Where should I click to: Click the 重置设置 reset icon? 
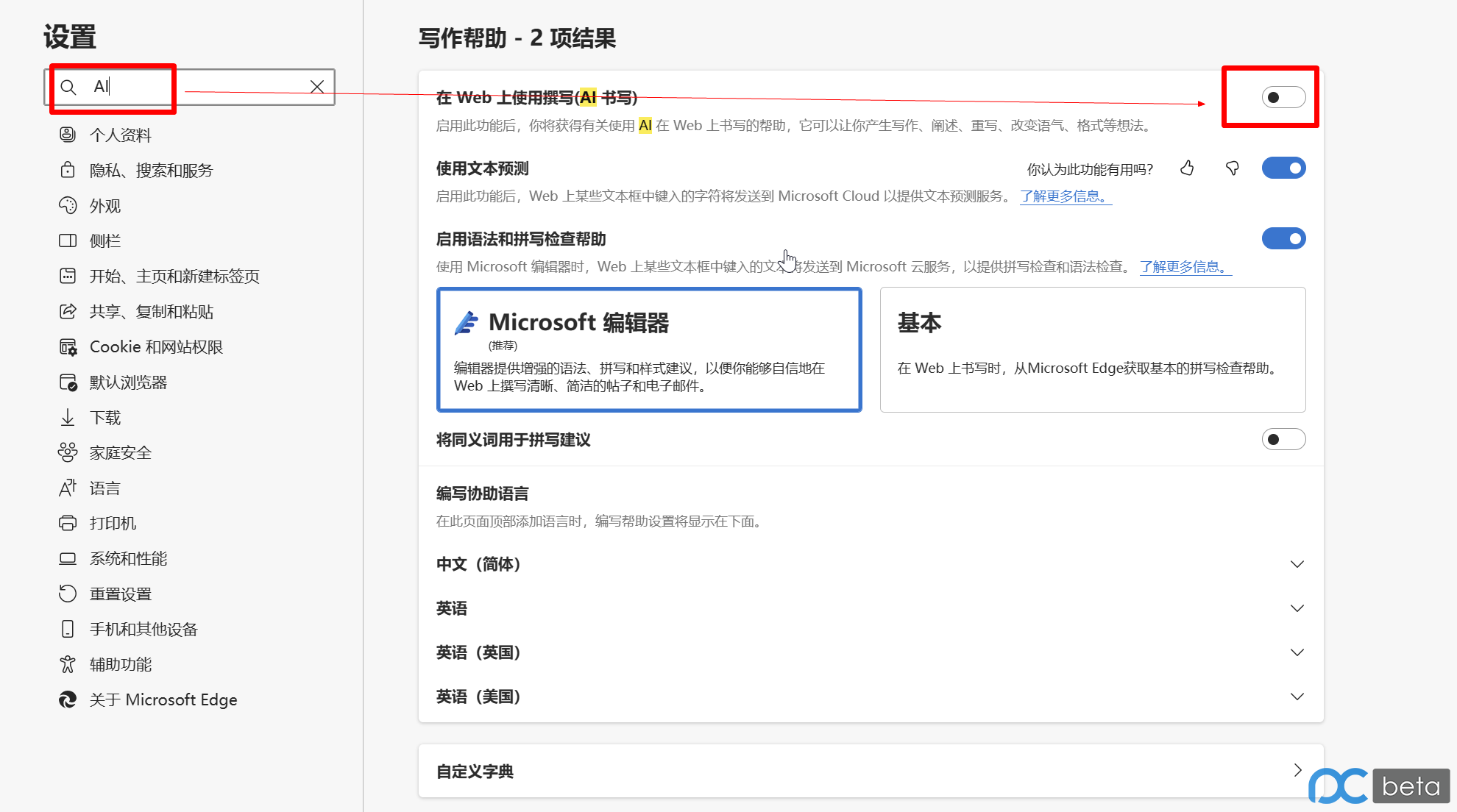point(68,594)
